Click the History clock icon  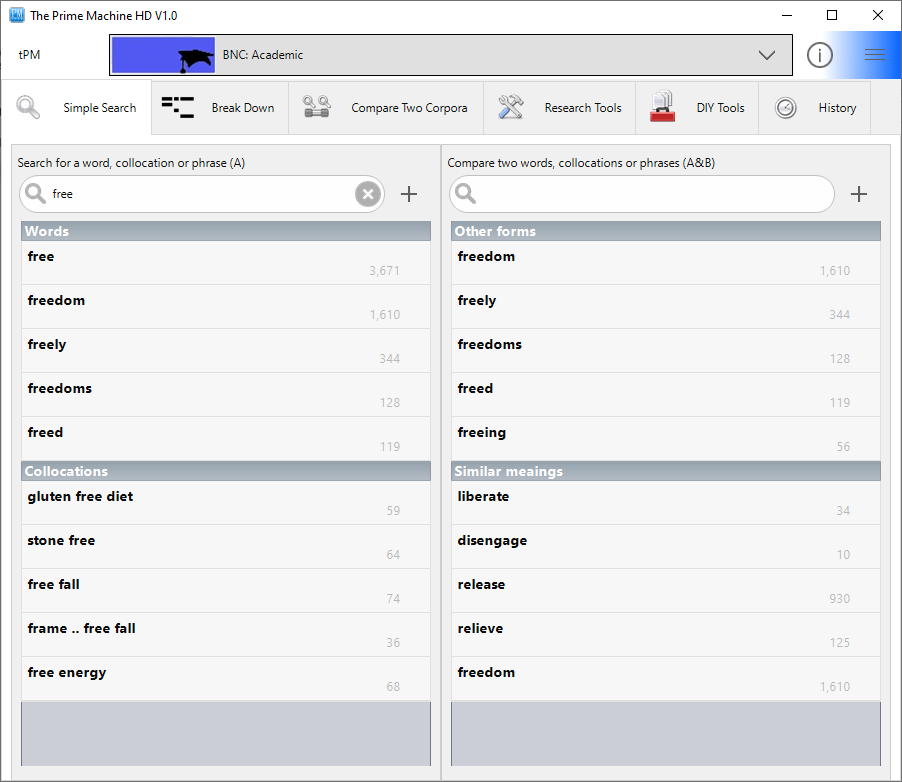(785, 108)
